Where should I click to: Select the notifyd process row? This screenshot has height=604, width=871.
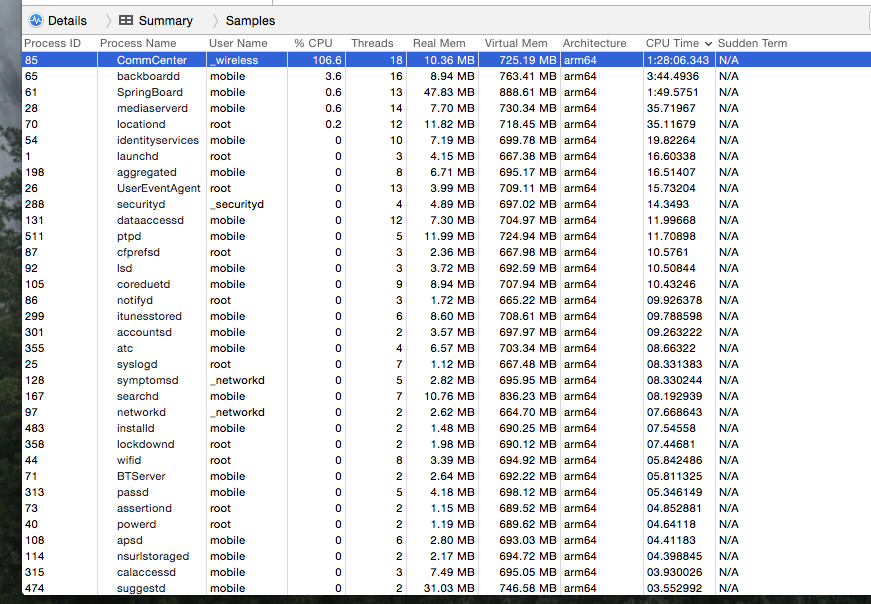pos(446,300)
